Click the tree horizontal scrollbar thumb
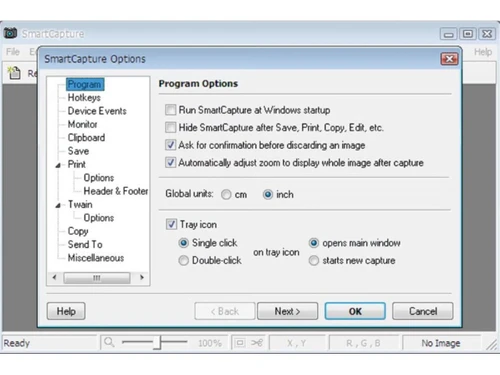 click(x=97, y=278)
